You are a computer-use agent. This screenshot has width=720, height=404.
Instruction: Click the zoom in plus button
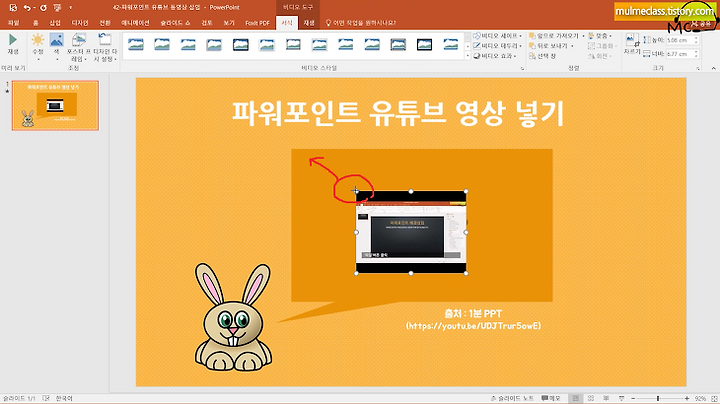point(686,398)
